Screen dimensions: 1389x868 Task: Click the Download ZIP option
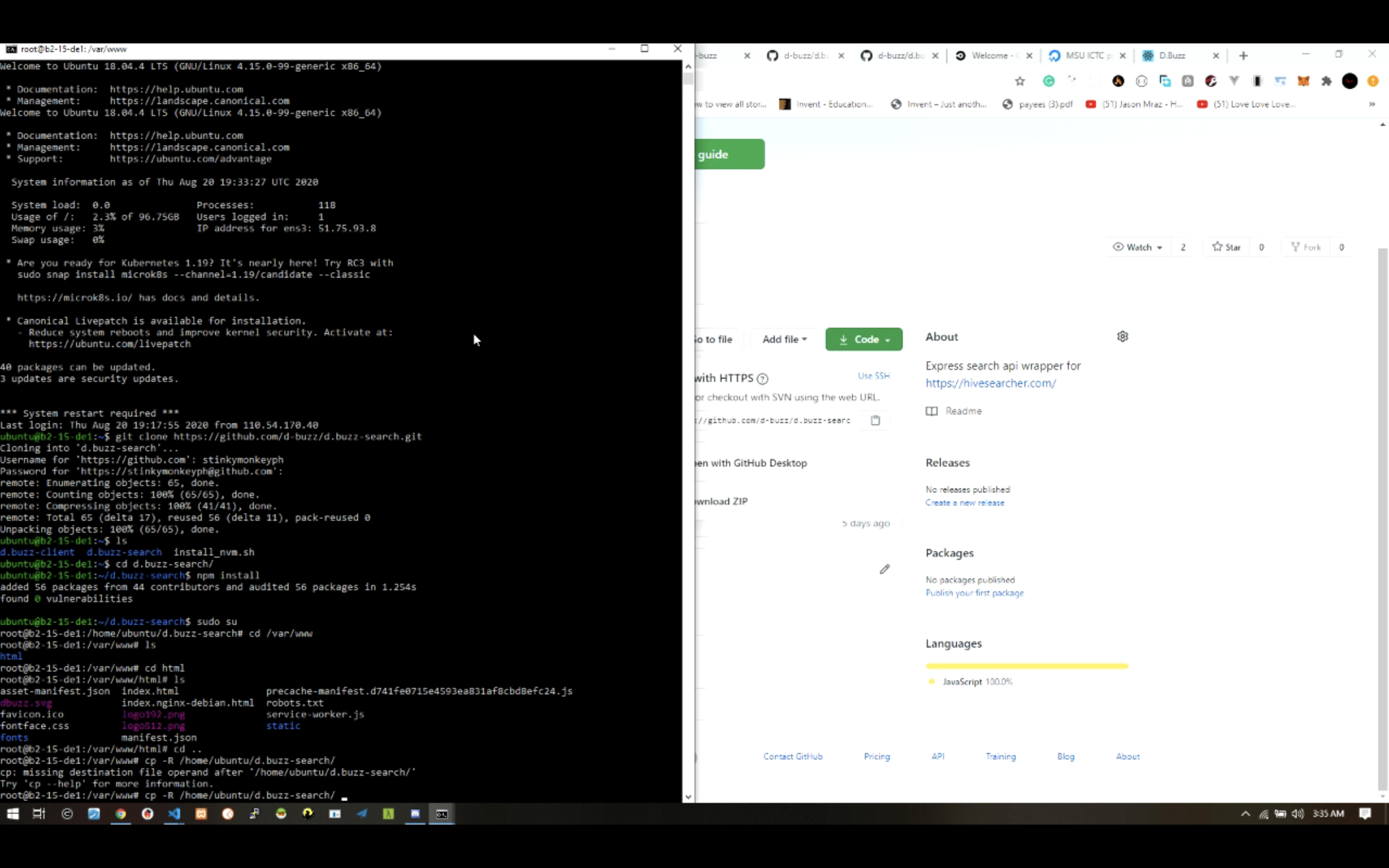coord(722,501)
